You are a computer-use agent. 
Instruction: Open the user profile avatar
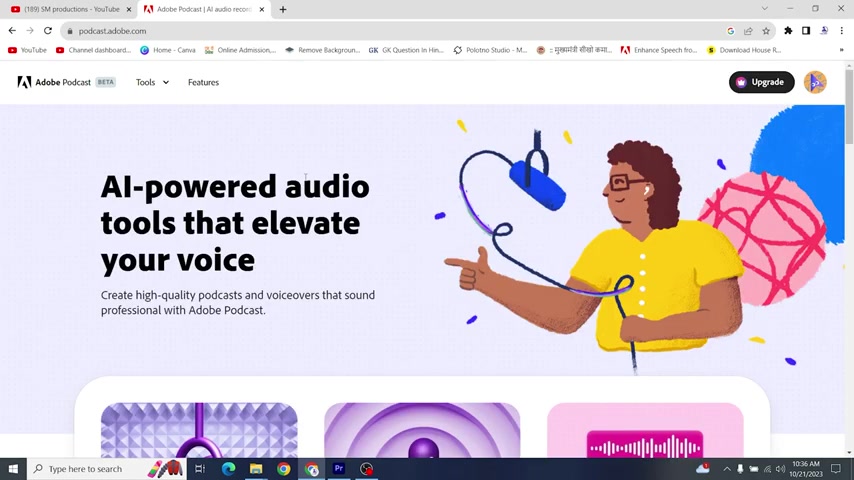coord(815,82)
